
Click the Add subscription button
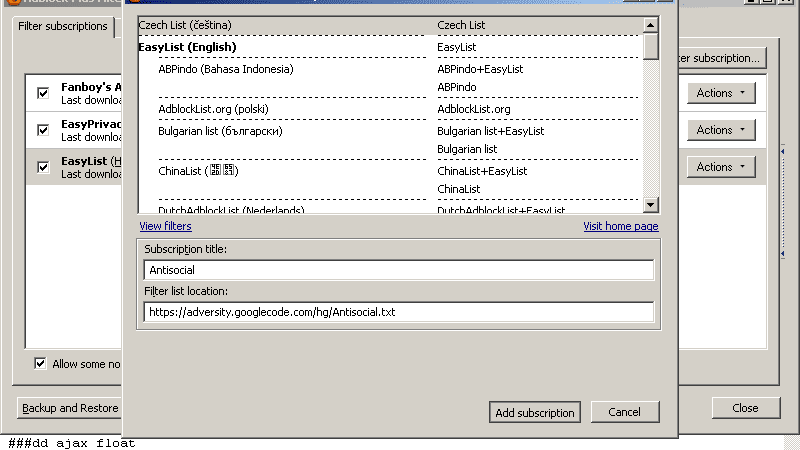coord(535,412)
